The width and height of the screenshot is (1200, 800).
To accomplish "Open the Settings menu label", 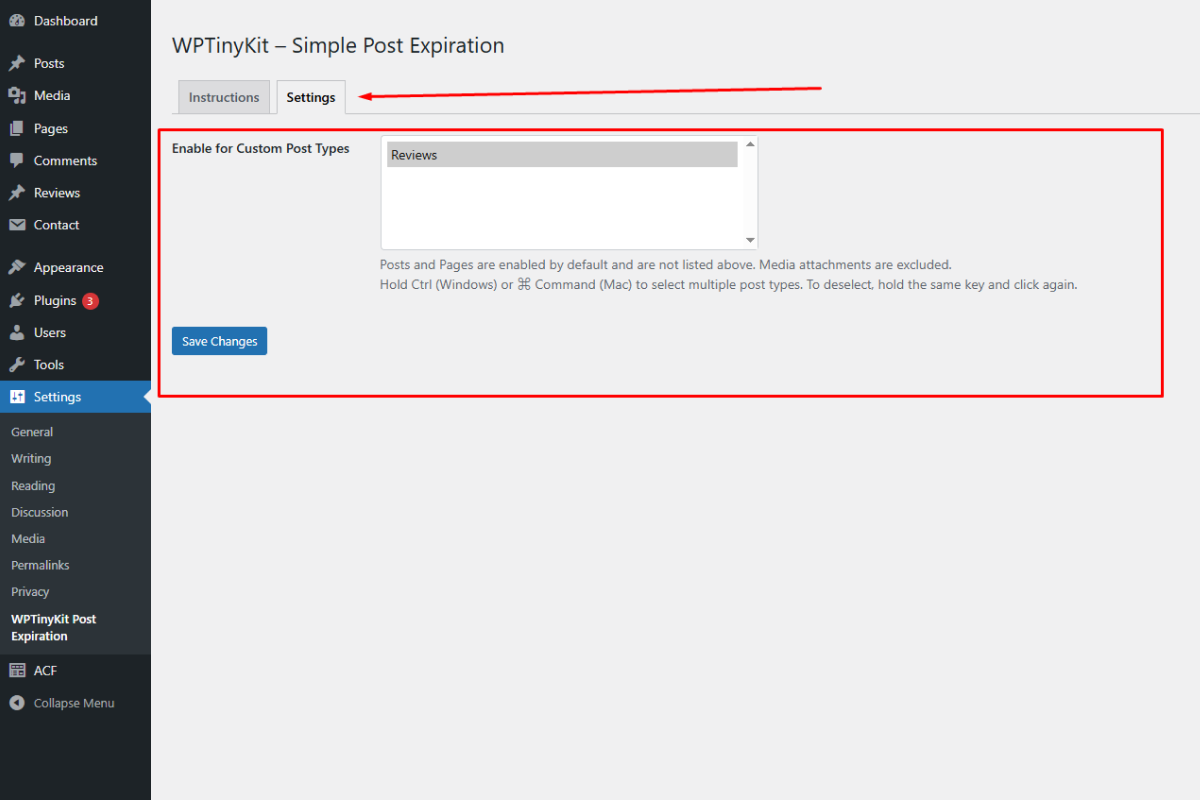I will (57, 397).
